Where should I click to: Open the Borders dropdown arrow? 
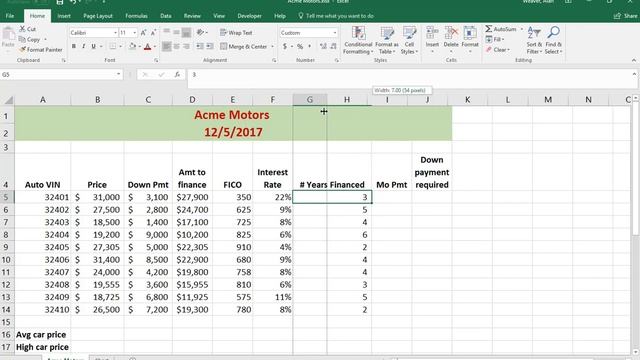pyautogui.click(x=120, y=47)
